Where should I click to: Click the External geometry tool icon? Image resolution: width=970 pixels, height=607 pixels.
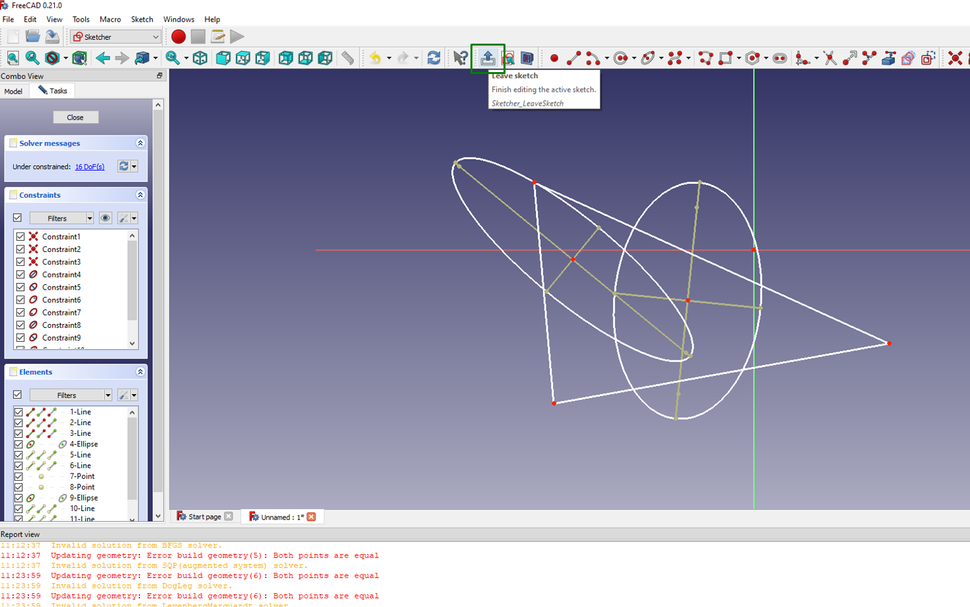[889, 58]
